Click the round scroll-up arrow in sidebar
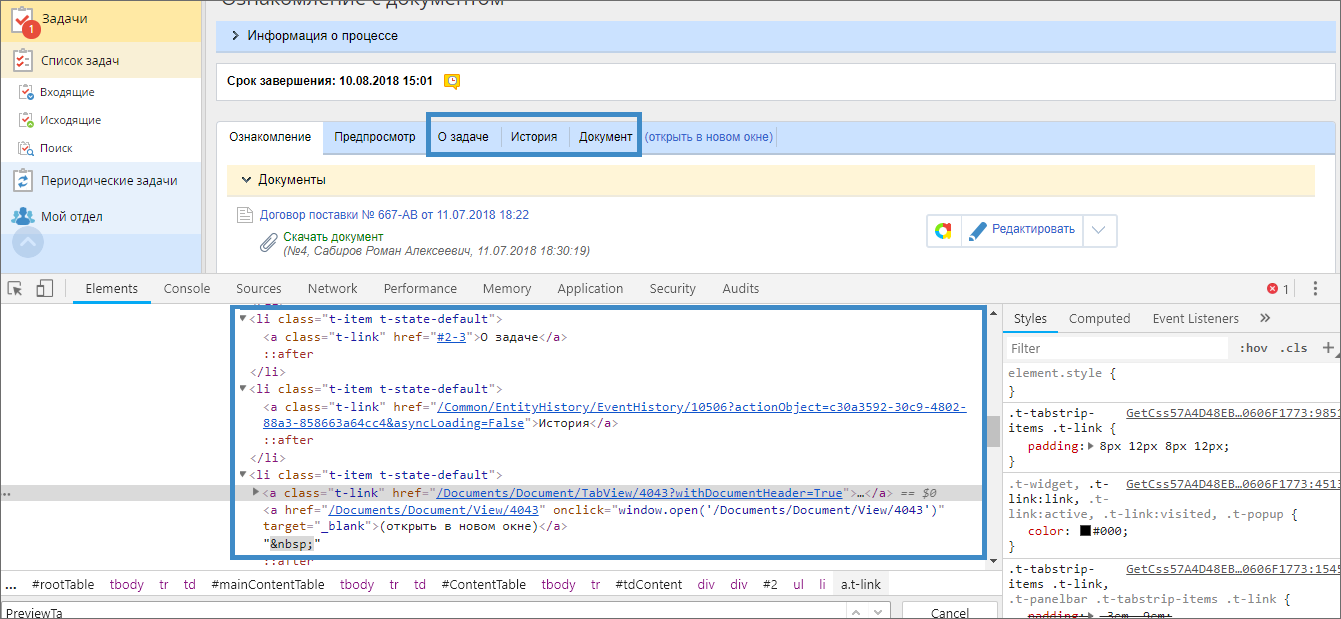This screenshot has width=1341, height=619. click(28, 243)
